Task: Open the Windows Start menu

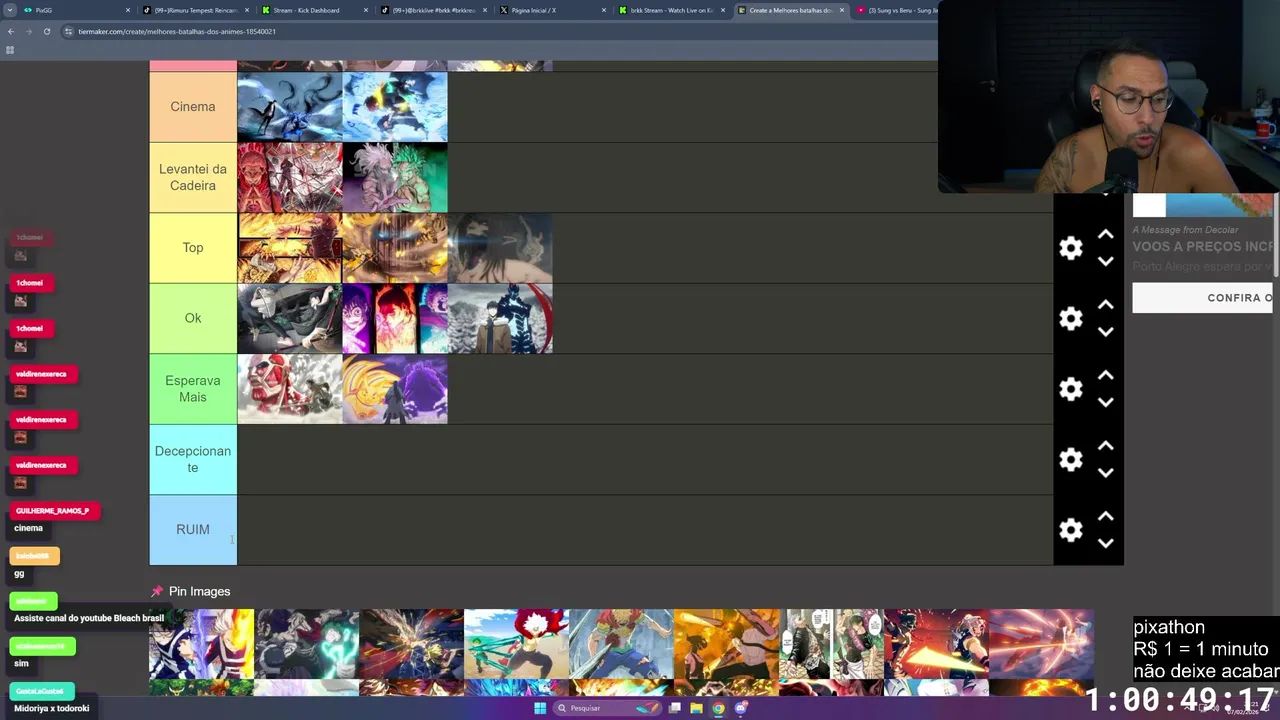Action: 540,708
